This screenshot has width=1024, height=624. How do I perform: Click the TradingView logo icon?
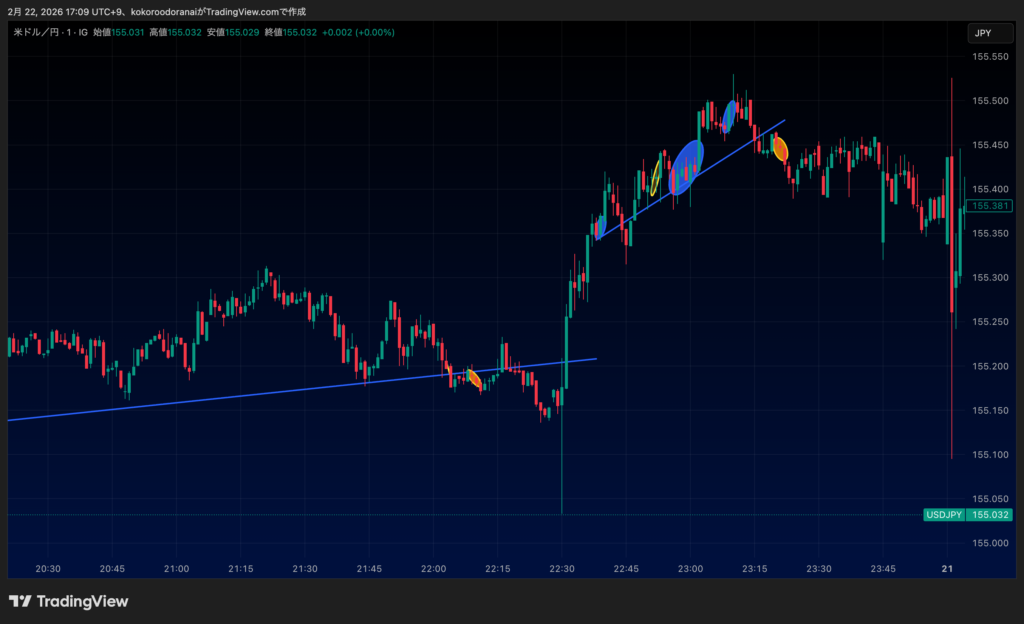click(20, 601)
